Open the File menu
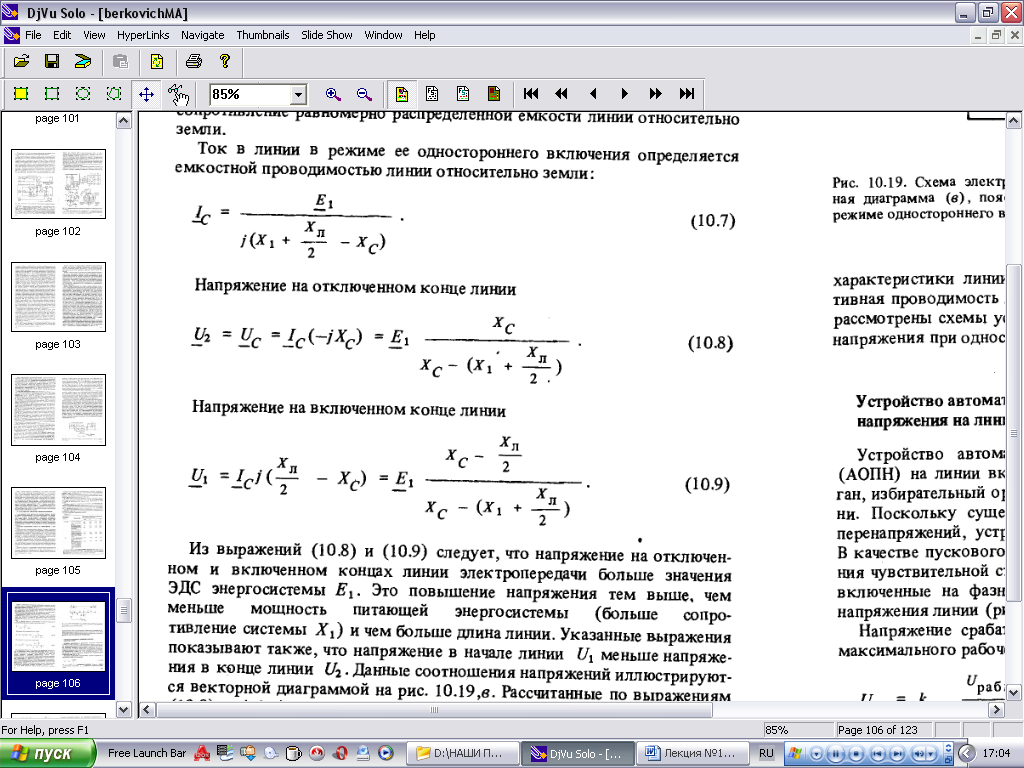The width and height of the screenshot is (1024, 768). click(33, 35)
